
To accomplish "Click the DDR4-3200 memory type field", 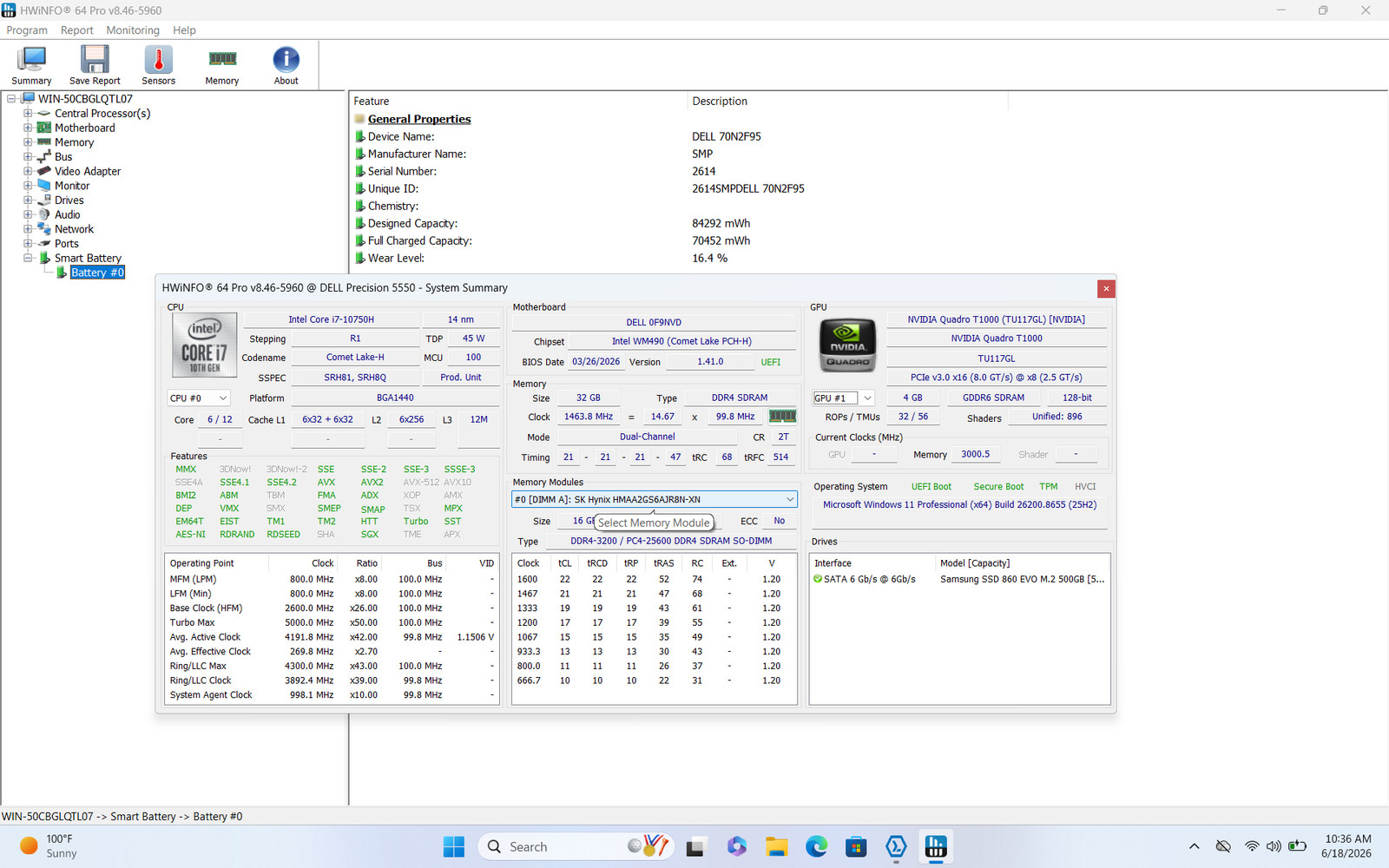I will pyautogui.click(x=671, y=541).
